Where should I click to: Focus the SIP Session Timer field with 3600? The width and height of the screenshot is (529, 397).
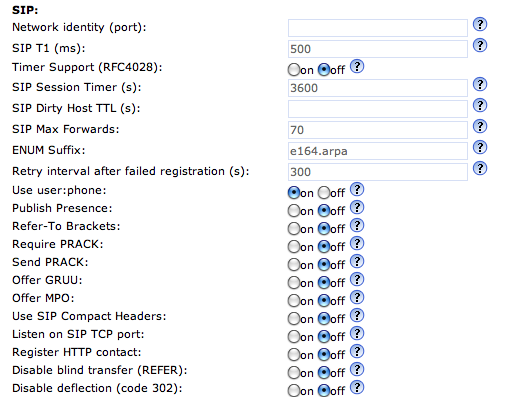pyautogui.click(x=378, y=88)
